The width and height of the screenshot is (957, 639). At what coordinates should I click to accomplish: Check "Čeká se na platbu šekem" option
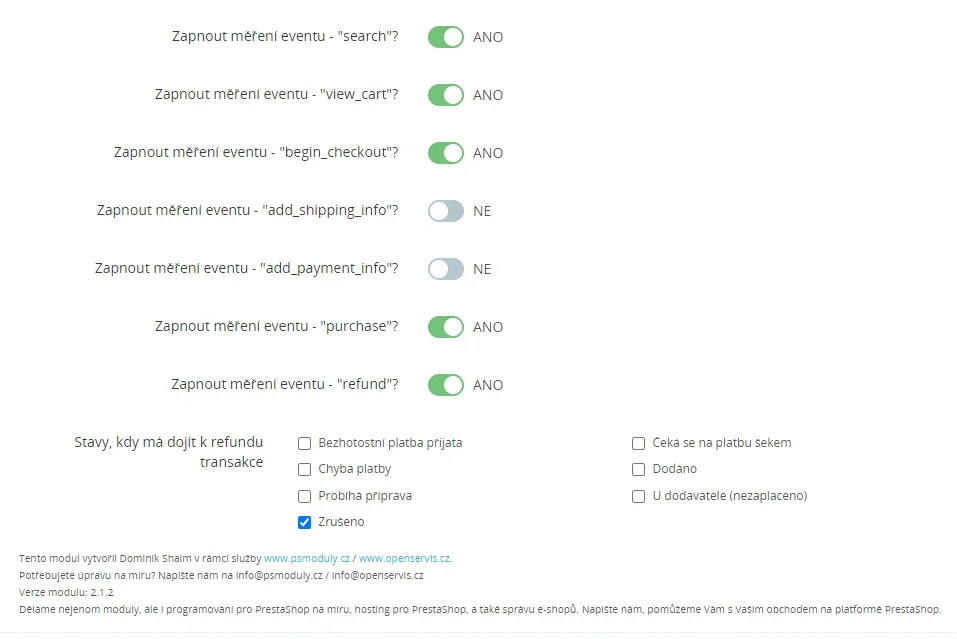tap(638, 443)
